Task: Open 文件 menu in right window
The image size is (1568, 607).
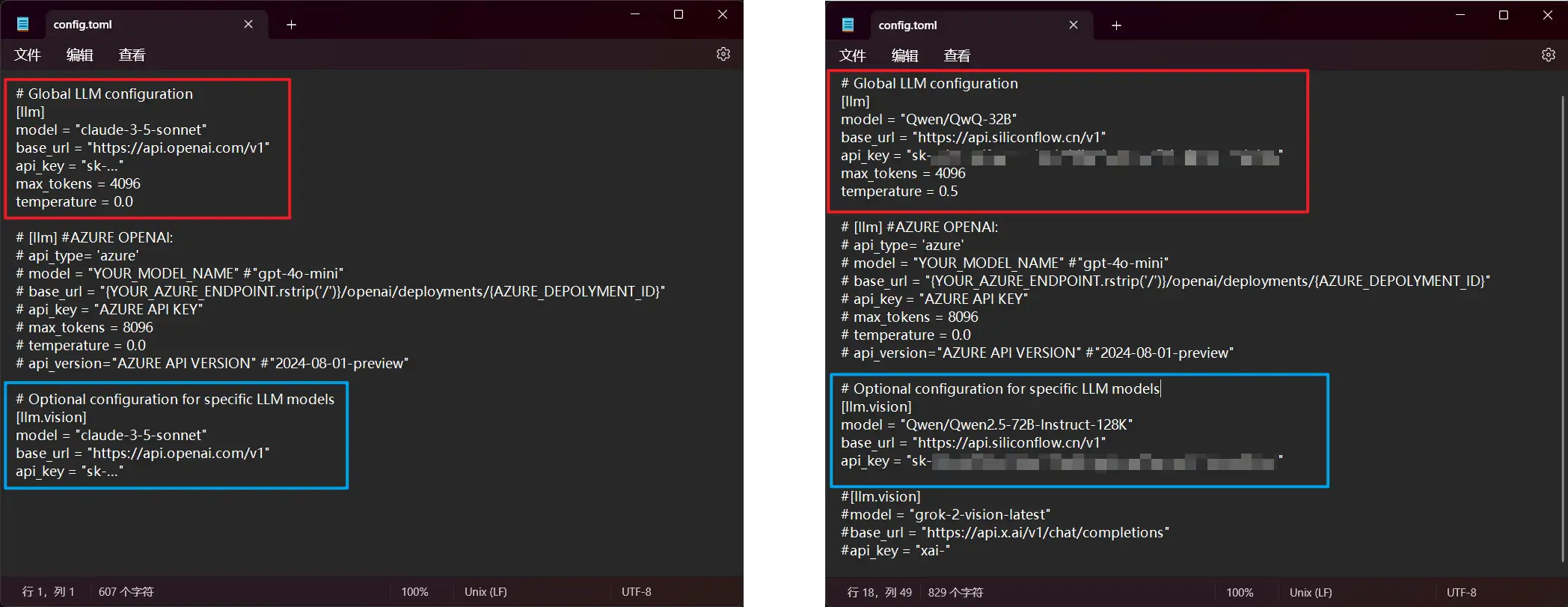Action: pyautogui.click(x=853, y=55)
